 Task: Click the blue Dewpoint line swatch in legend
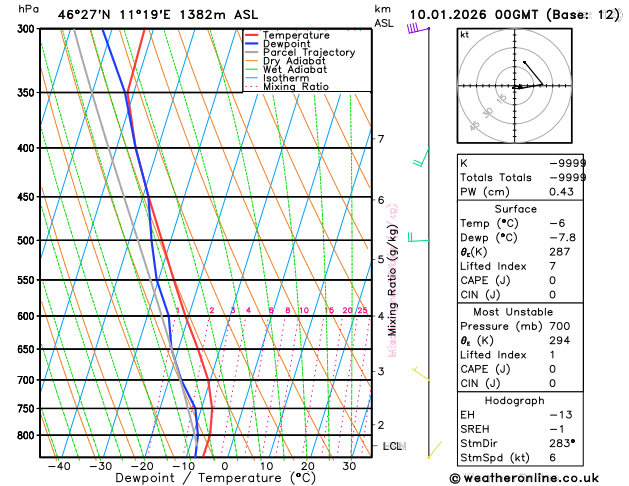252,44
